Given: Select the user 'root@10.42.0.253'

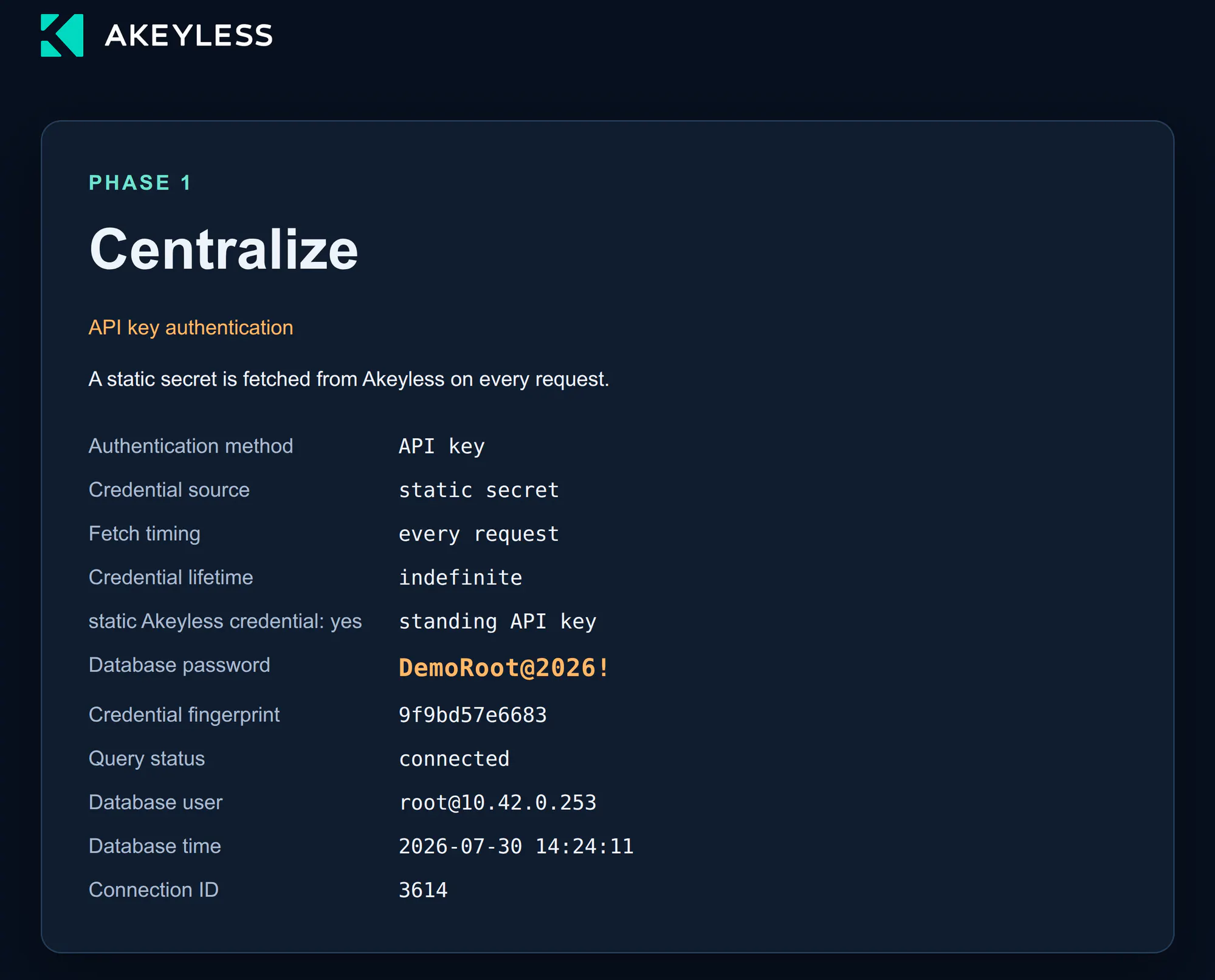Looking at the screenshot, I should (498, 803).
